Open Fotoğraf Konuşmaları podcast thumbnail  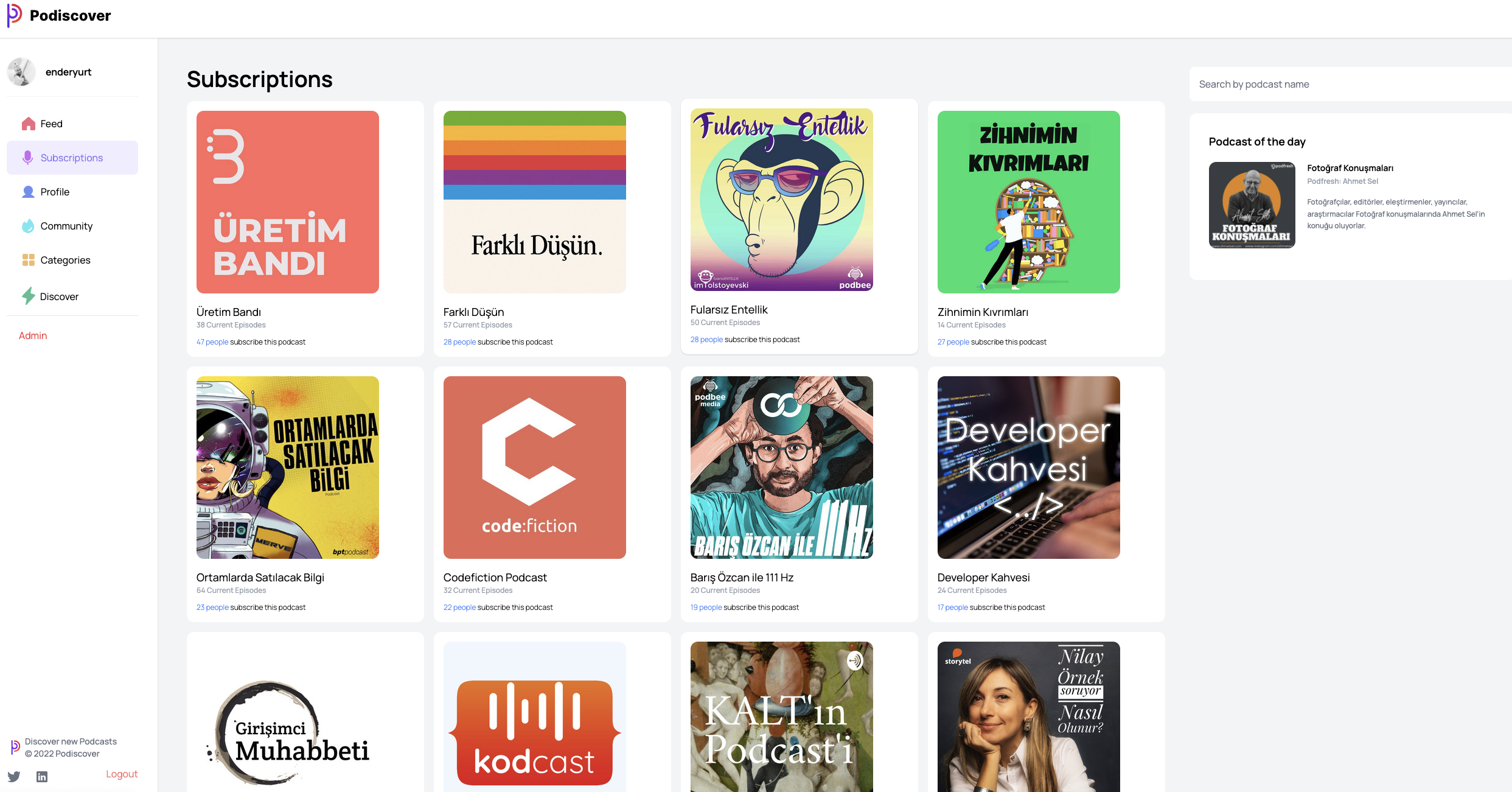pos(1252,205)
